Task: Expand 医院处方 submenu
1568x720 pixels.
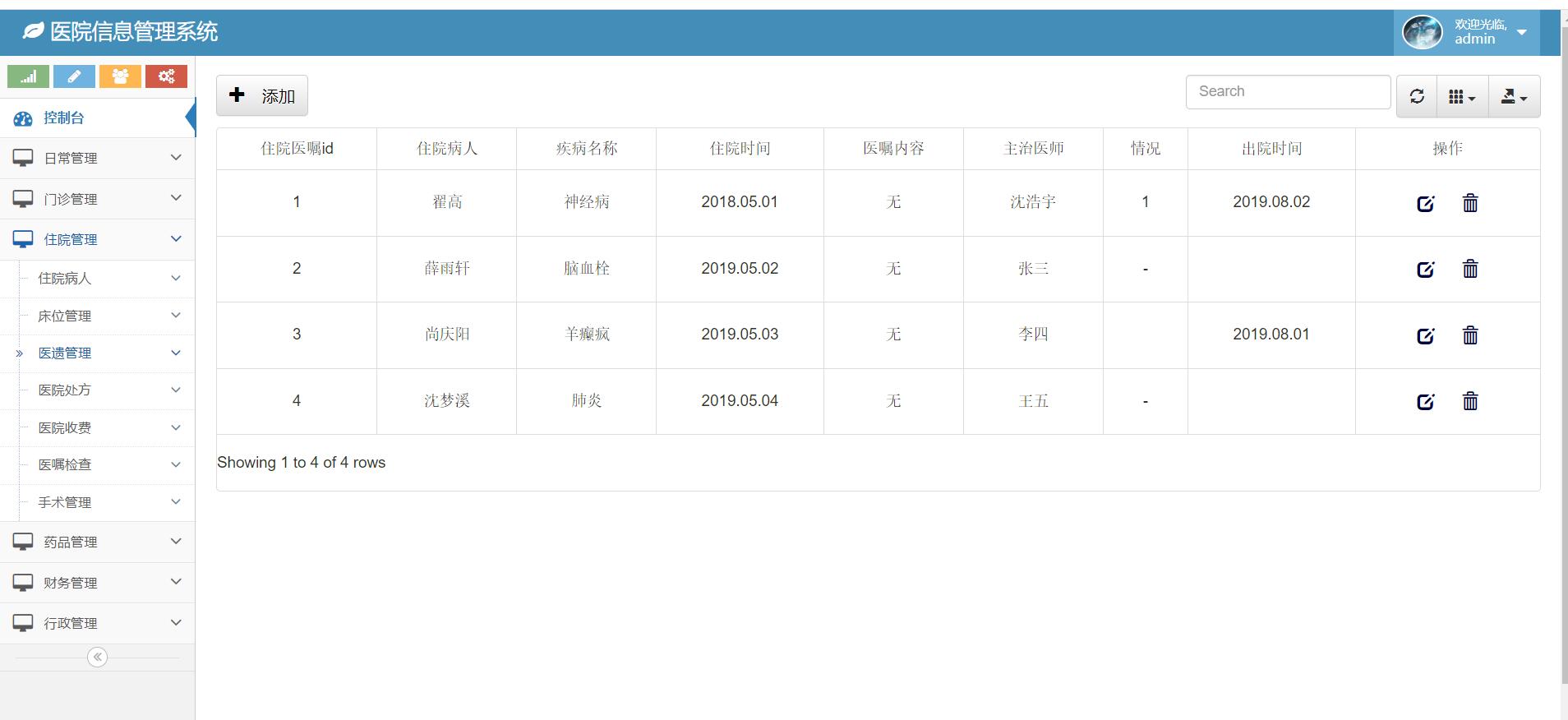Action: click(x=107, y=390)
